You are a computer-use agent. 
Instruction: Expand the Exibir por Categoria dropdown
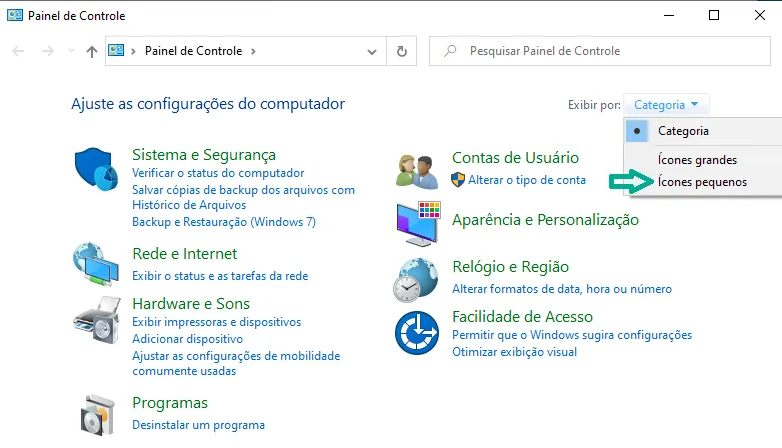[x=666, y=105]
